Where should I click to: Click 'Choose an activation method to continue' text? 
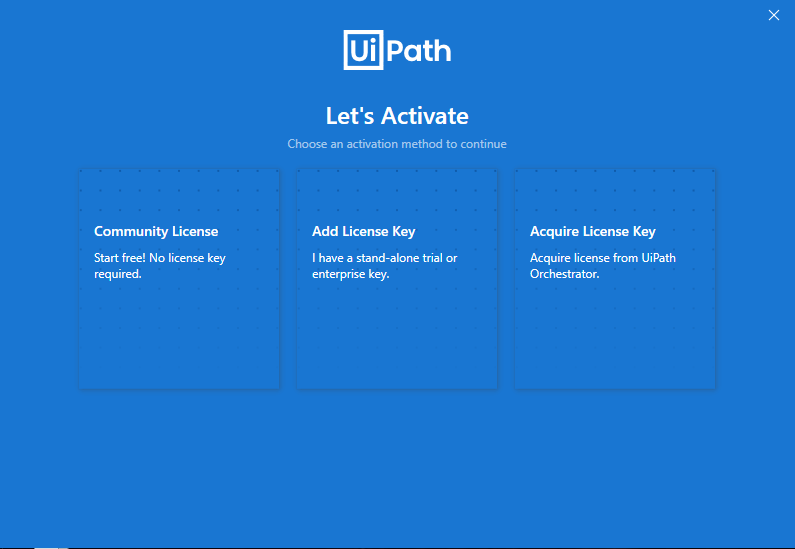tap(397, 144)
